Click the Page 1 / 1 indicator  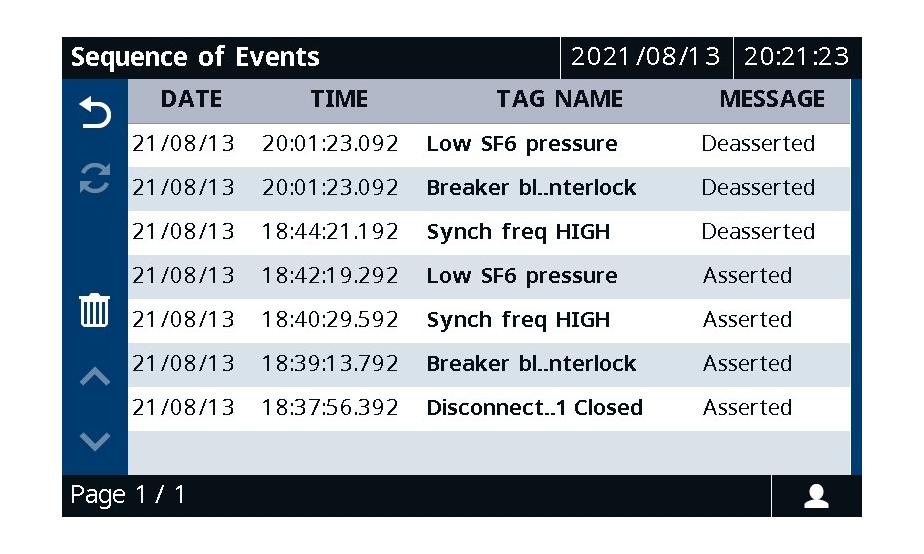[x=127, y=495]
